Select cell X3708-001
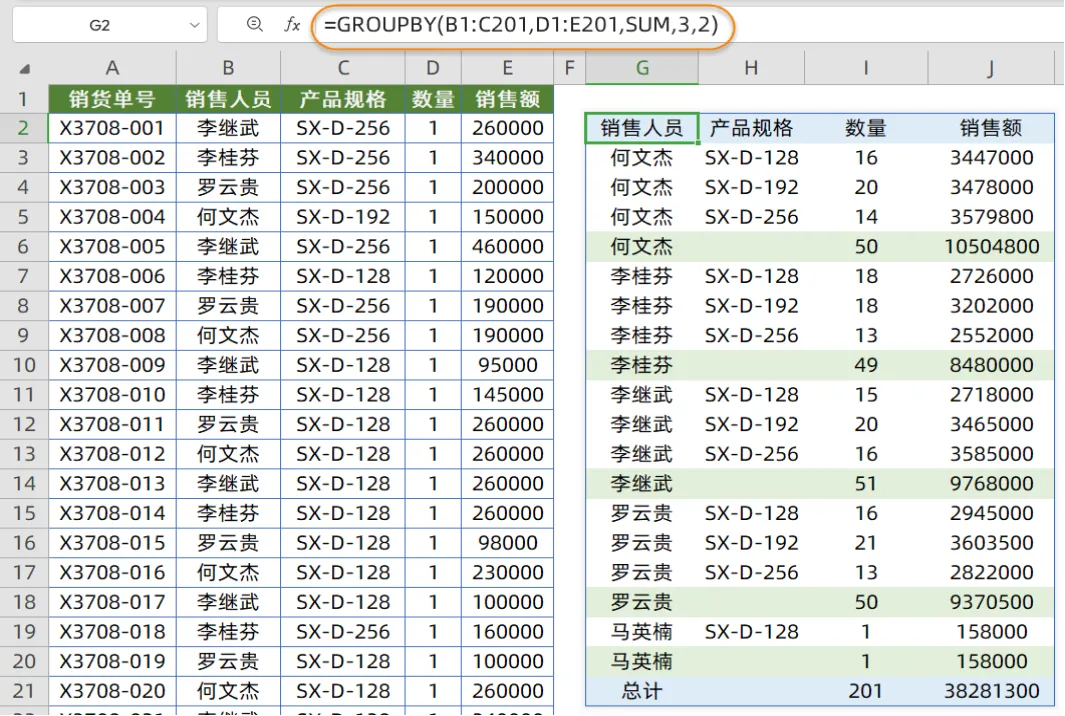This screenshot has width=1065, height=716. click(x=112, y=128)
